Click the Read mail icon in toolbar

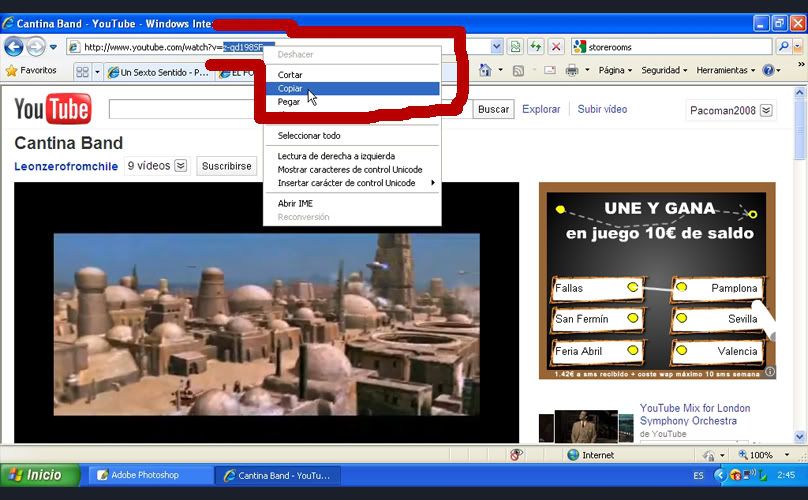tap(550, 70)
